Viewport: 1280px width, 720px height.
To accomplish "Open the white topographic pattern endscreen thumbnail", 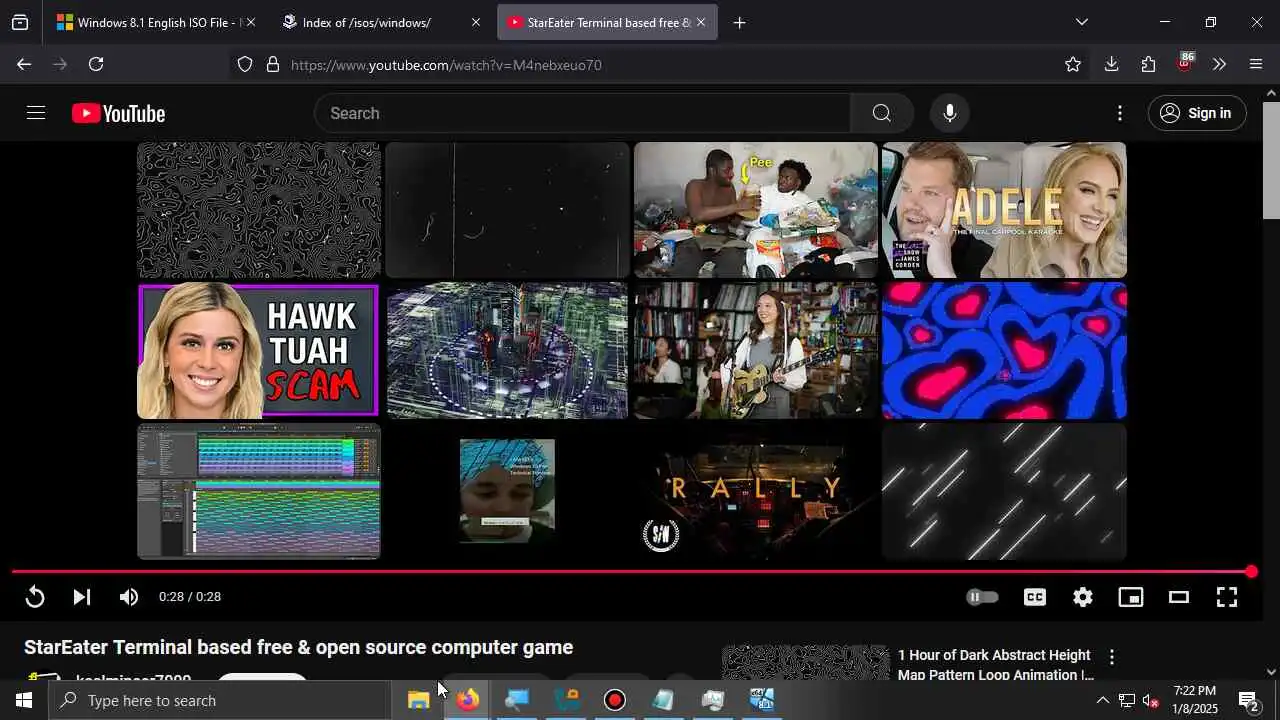I will [258, 210].
